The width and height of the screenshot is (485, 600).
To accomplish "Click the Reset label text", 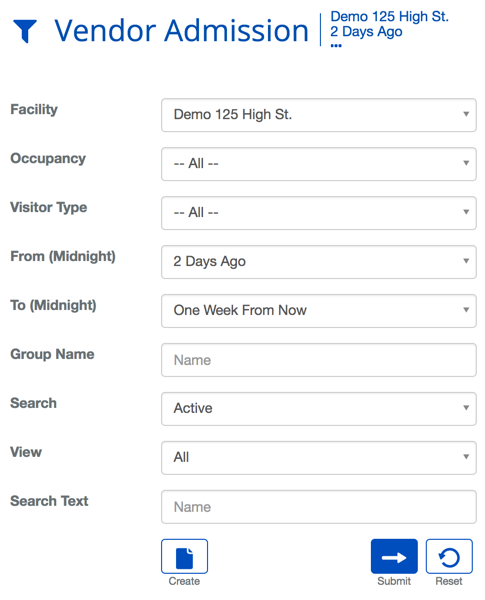I will coord(449,581).
